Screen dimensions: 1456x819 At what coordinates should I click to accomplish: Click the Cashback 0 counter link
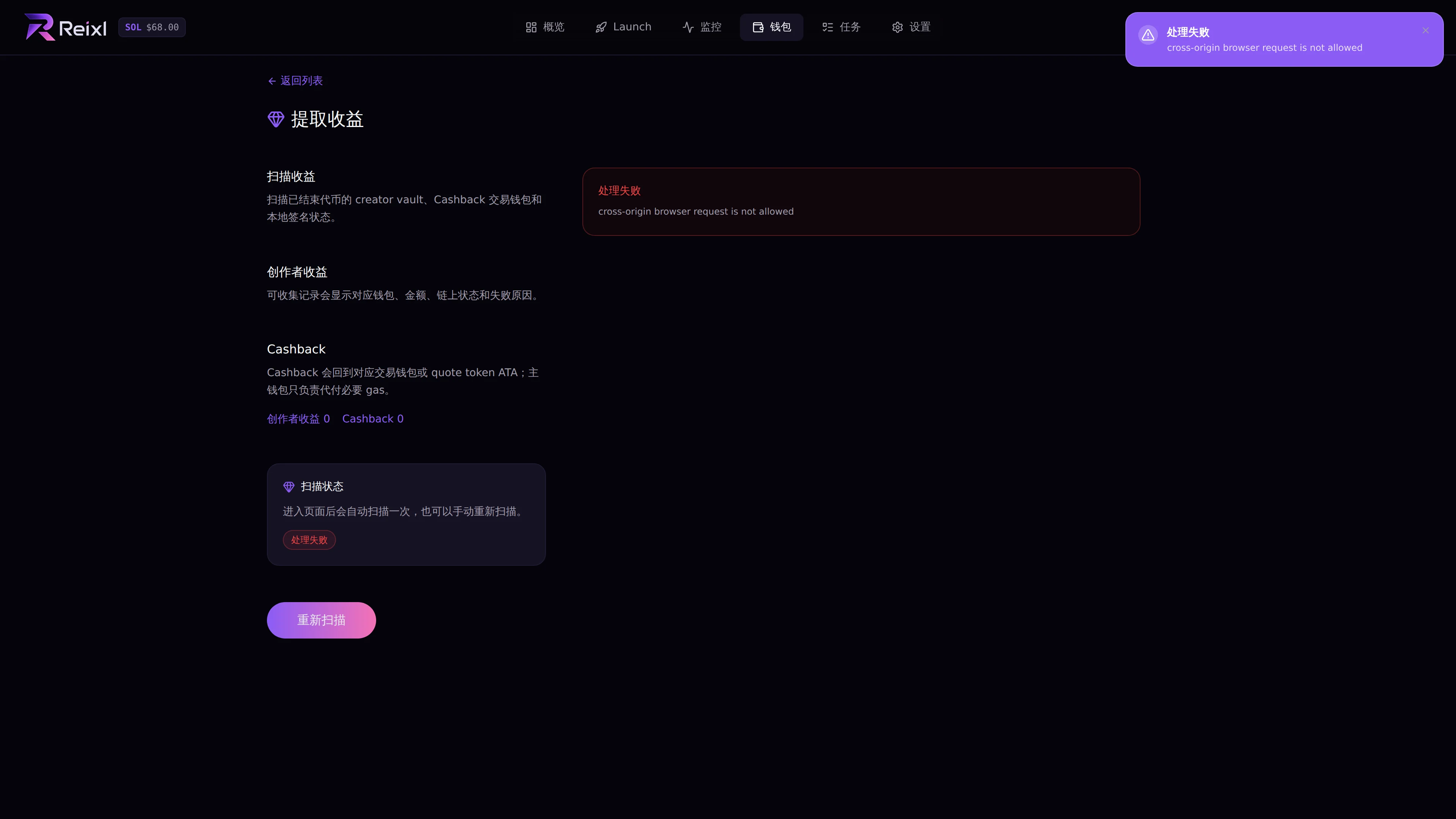pyautogui.click(x=372, y=419)
